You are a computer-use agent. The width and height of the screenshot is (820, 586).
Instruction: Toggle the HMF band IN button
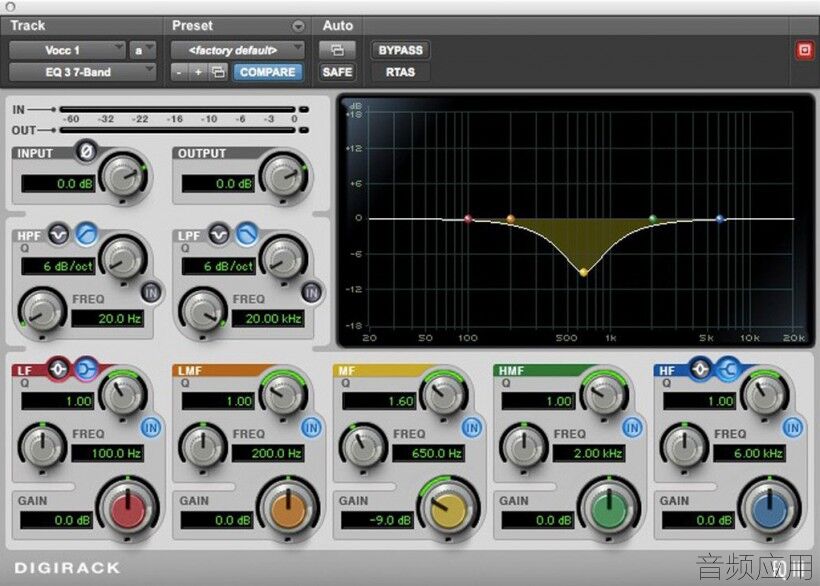(x=632, y=428)
